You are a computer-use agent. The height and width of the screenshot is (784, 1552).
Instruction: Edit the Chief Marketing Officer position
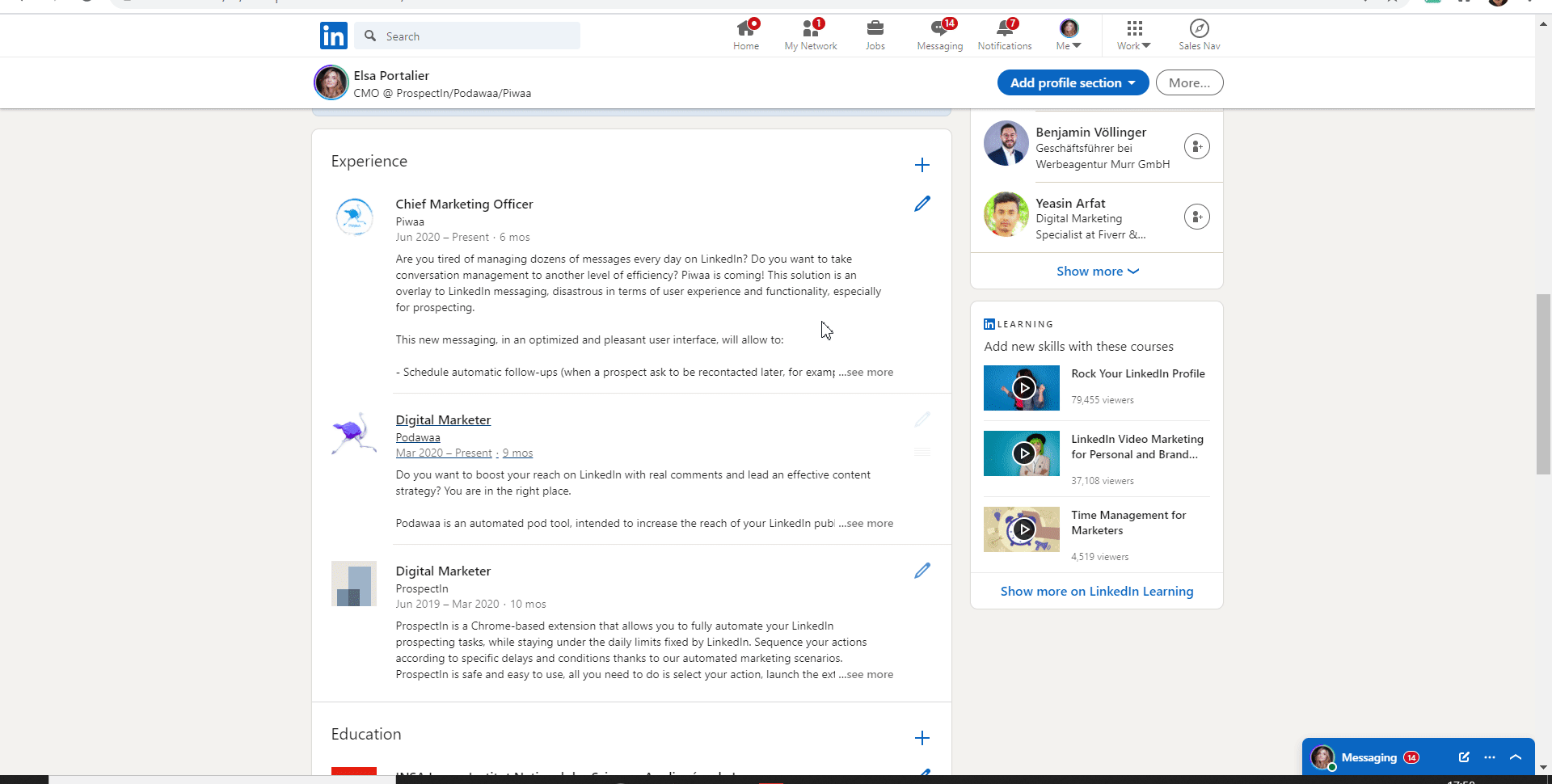(922, 204)
